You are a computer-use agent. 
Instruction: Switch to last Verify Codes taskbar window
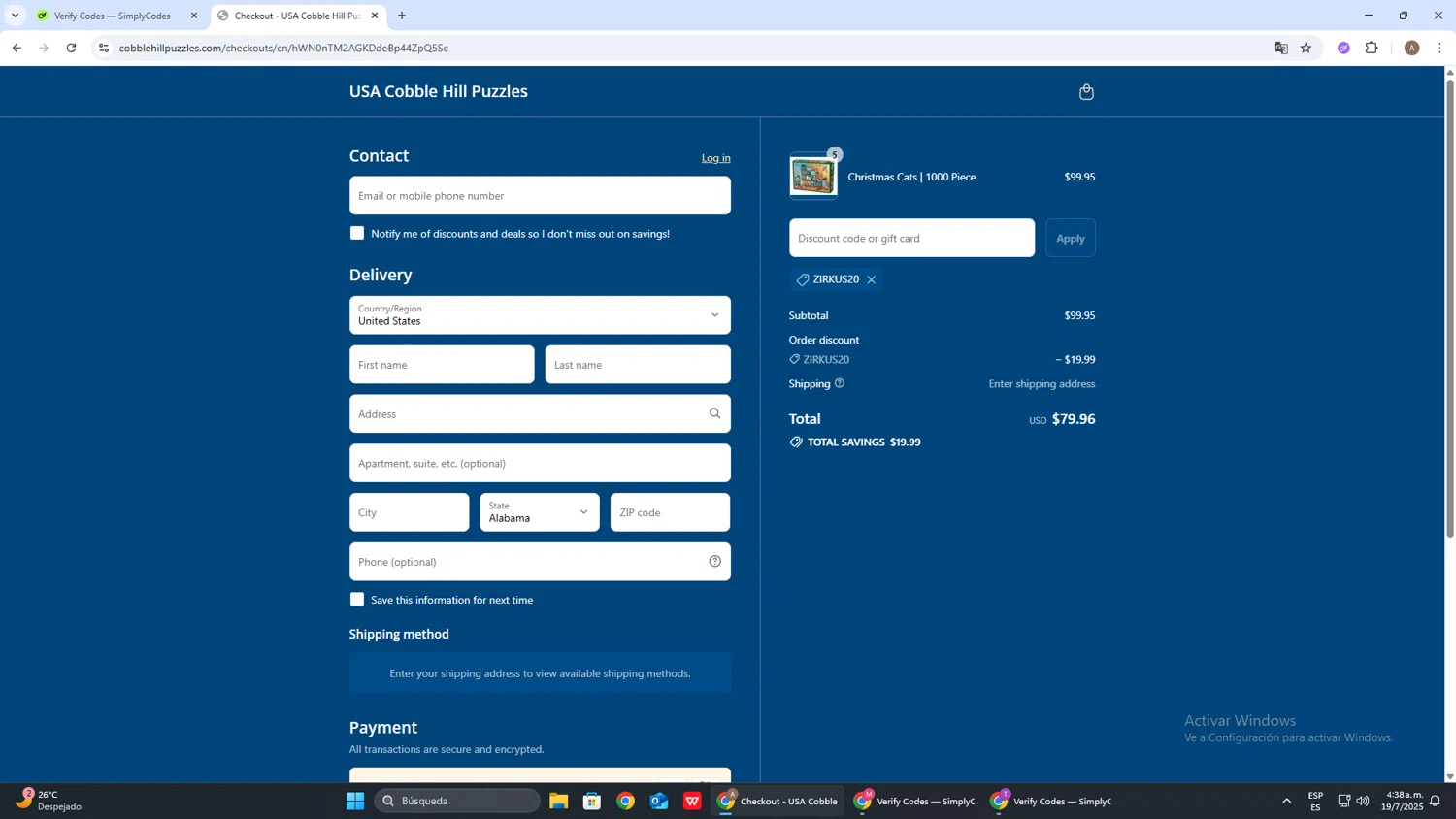(1051, 801)
